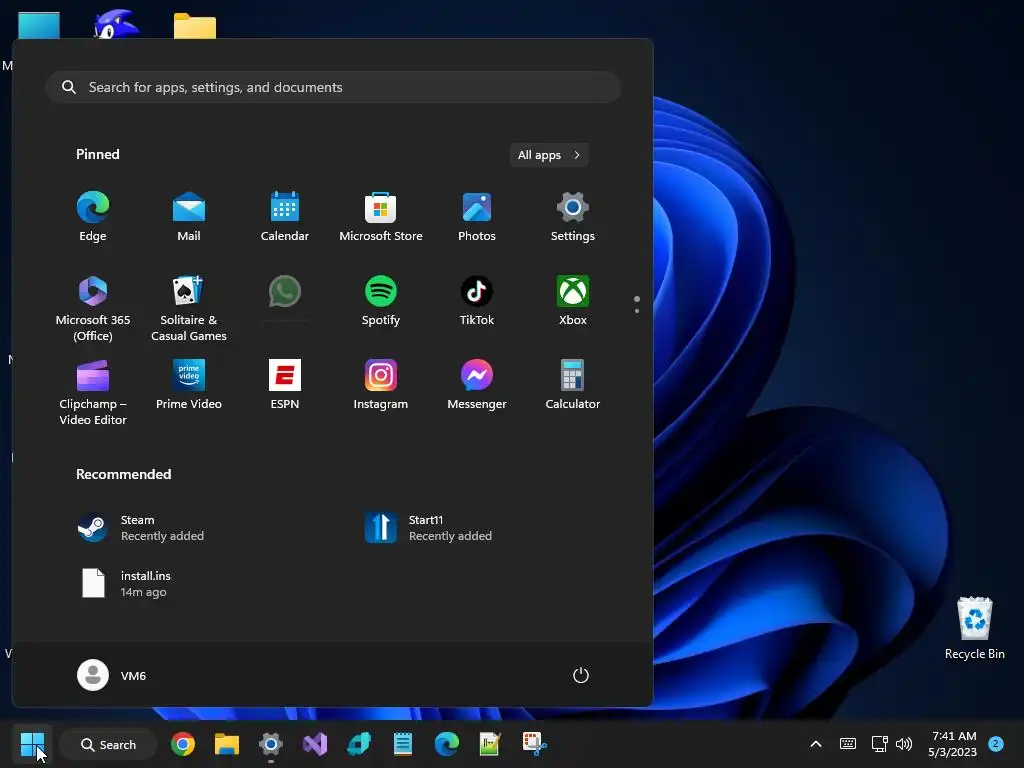
Task: Launch the Mail app
Action: [189, 217]
